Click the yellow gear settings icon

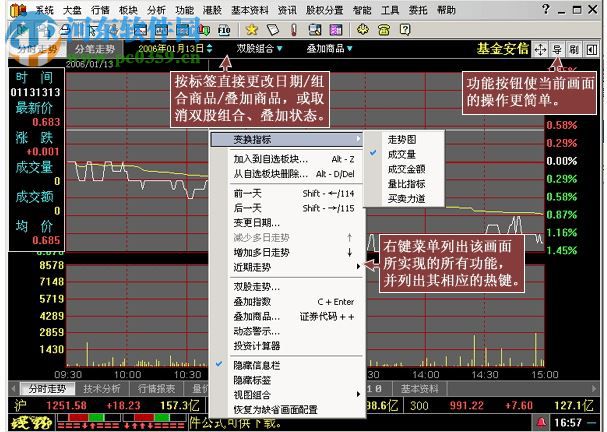(x=363, y=29)
